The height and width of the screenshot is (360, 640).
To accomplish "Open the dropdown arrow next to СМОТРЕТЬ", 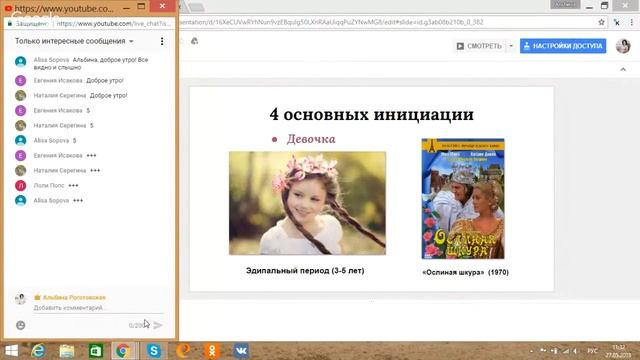I will tap(511, 46).
